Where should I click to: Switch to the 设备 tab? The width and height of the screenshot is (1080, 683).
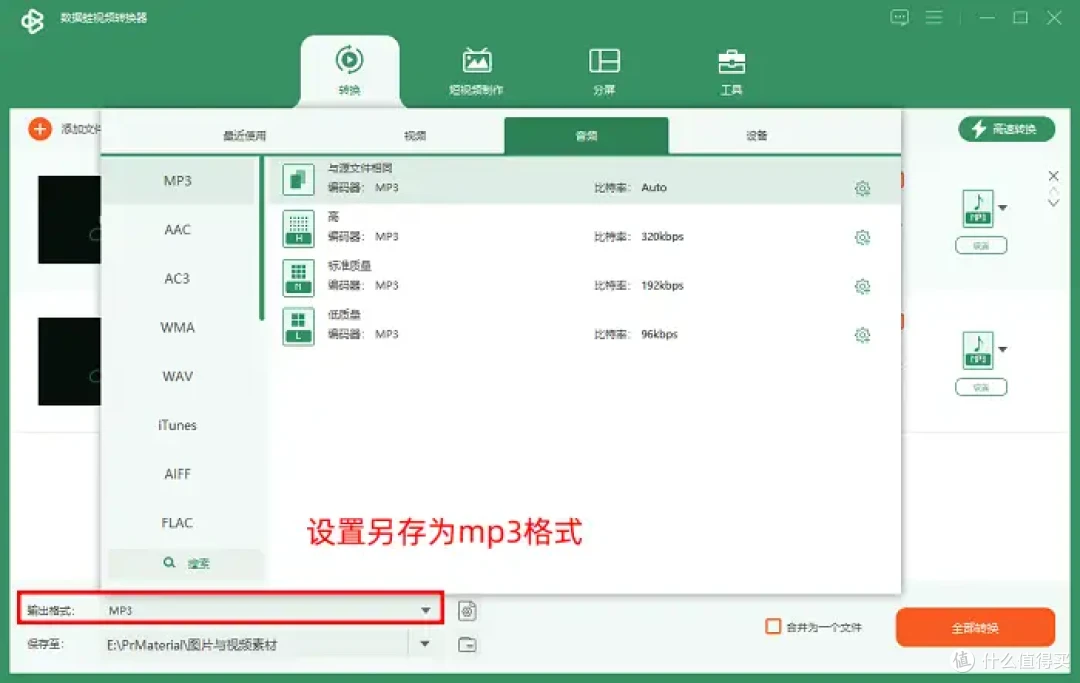click(x=756, y=136)
